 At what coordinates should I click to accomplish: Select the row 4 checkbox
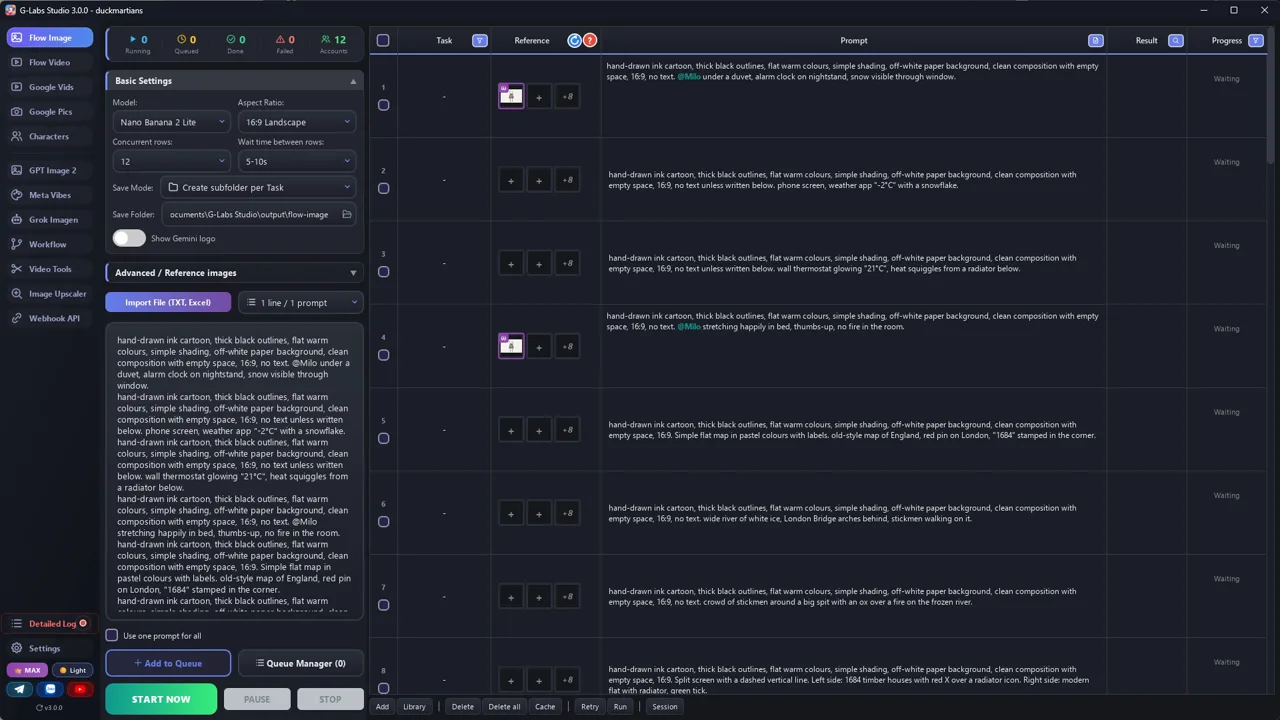(383, 355)
